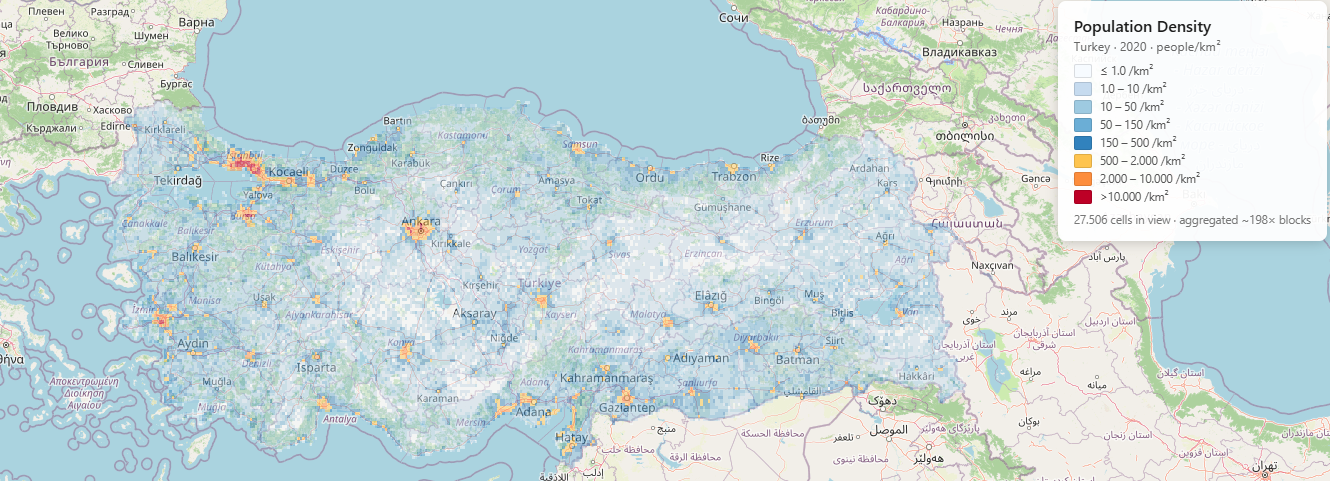This screenshot has height=481, width=1330.
Task: Click the Bartın map label
Action: coord(397,121)
